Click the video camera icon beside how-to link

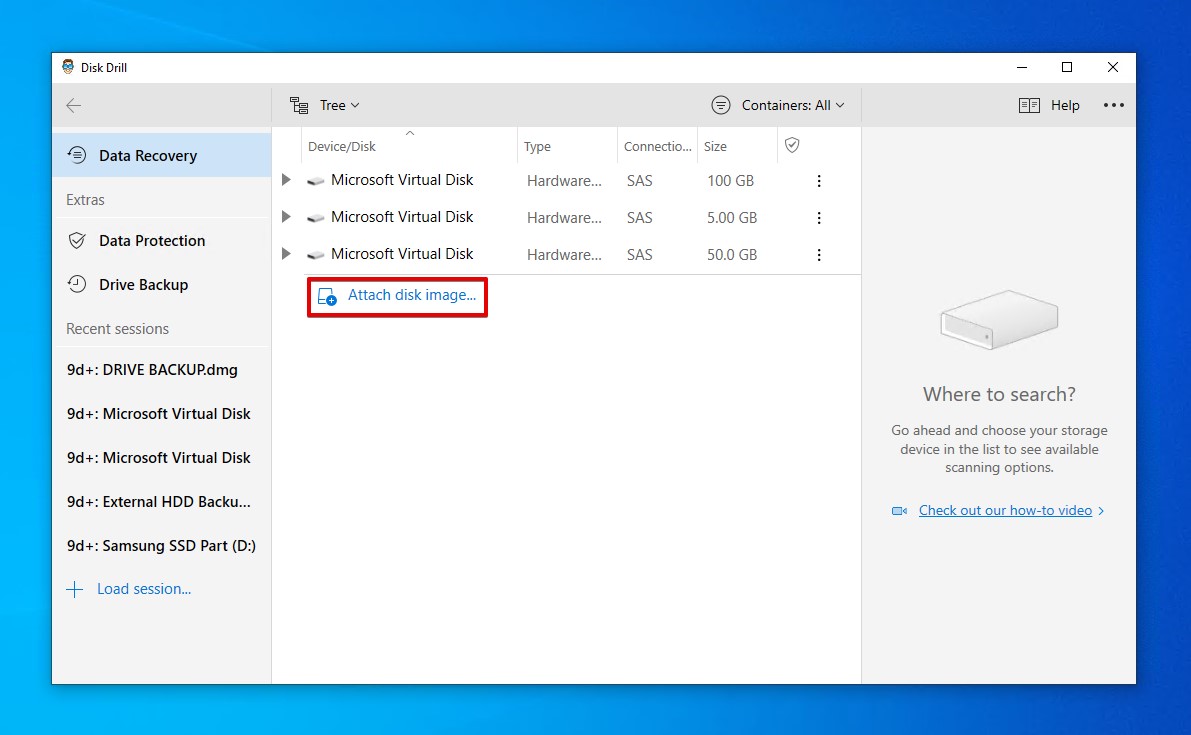(x=899, y=511)
